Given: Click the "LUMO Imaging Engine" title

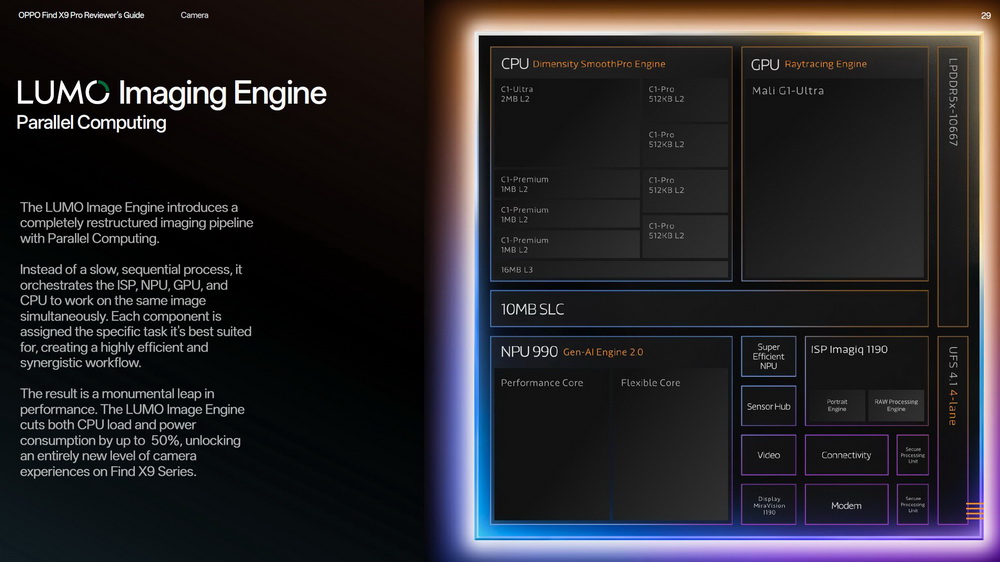Looking at the screenshot, I should point(172,93).
